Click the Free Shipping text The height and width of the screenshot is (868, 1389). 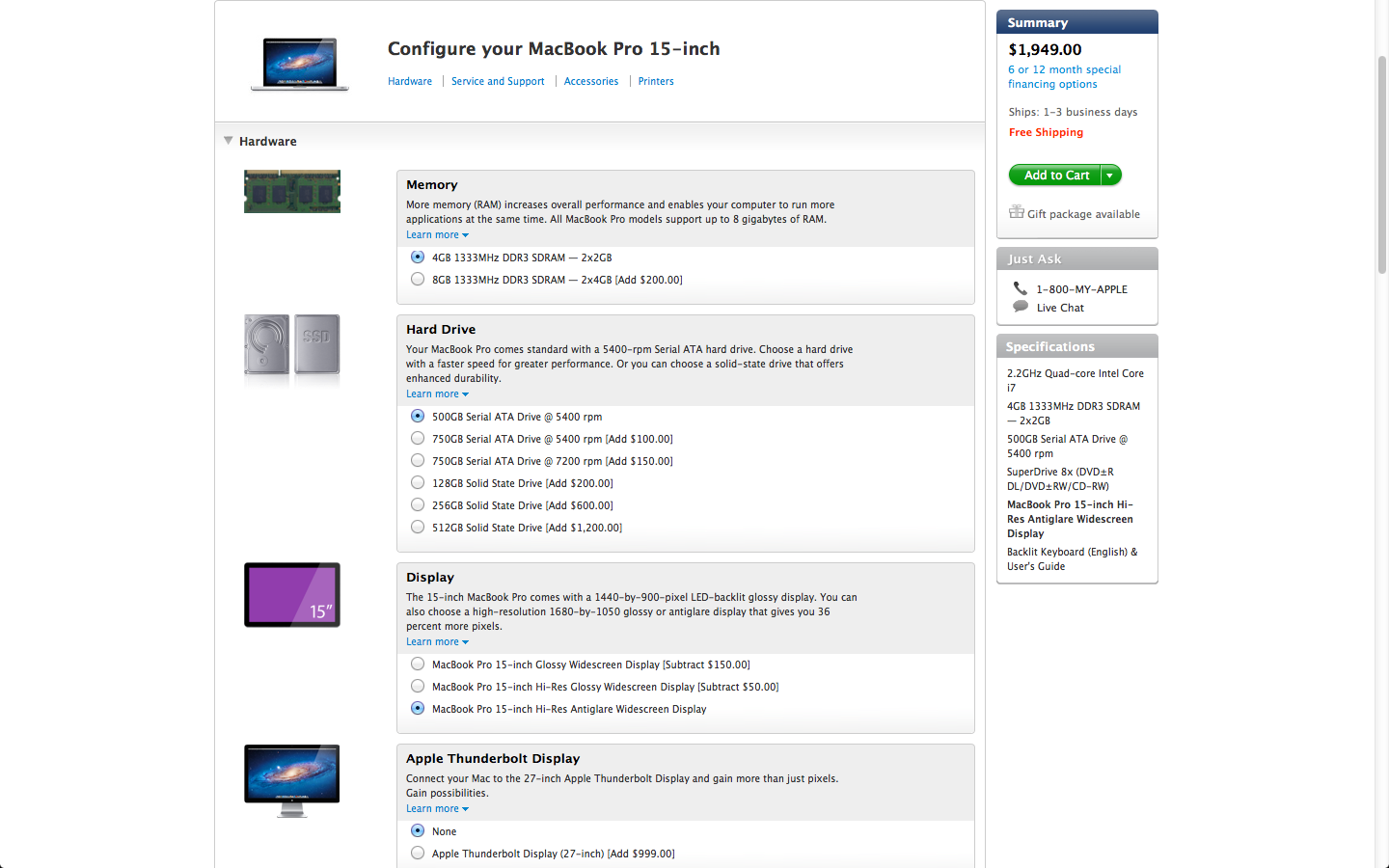1046,133
